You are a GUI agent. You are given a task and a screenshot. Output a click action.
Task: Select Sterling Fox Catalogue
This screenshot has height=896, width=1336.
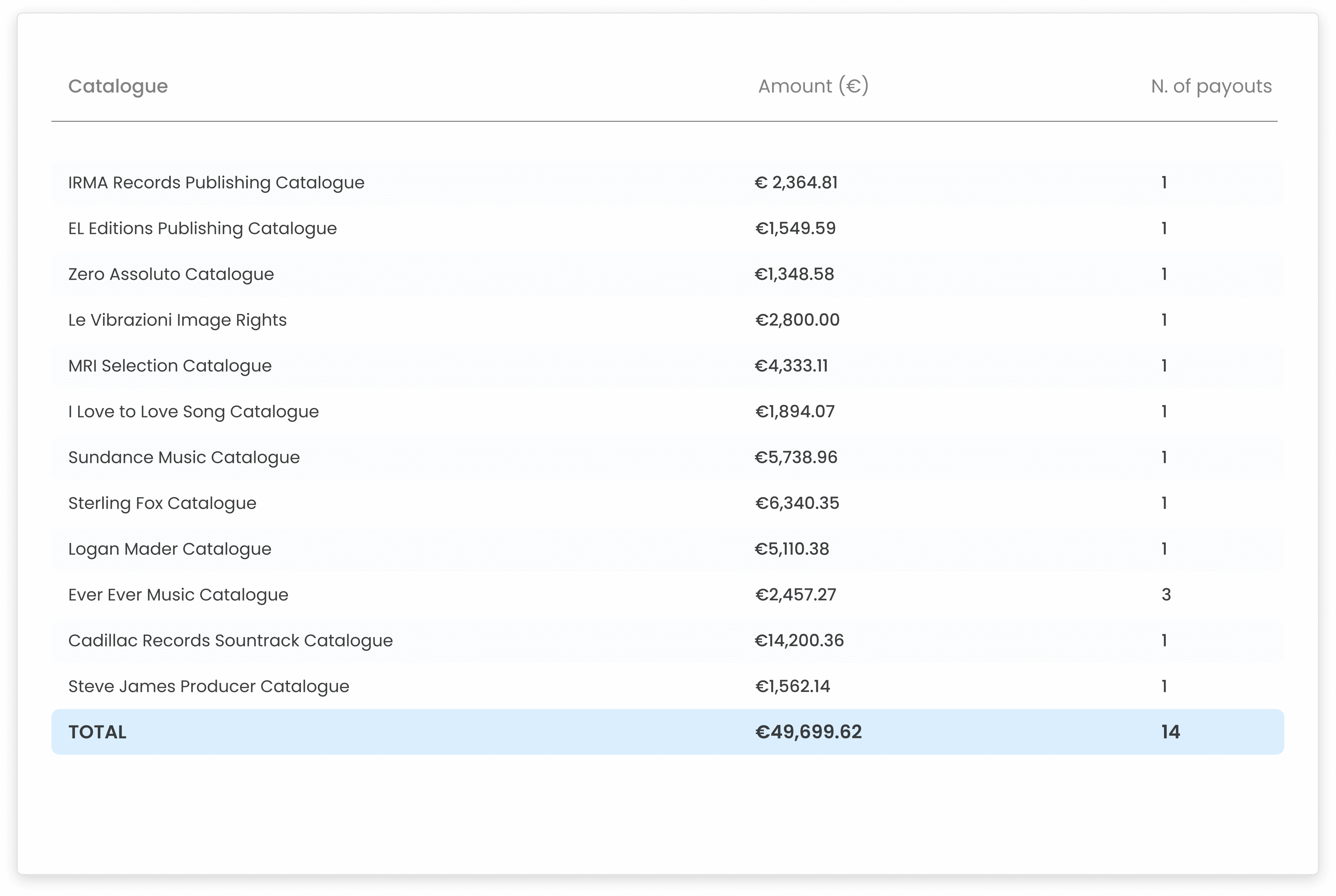point(162,503)
